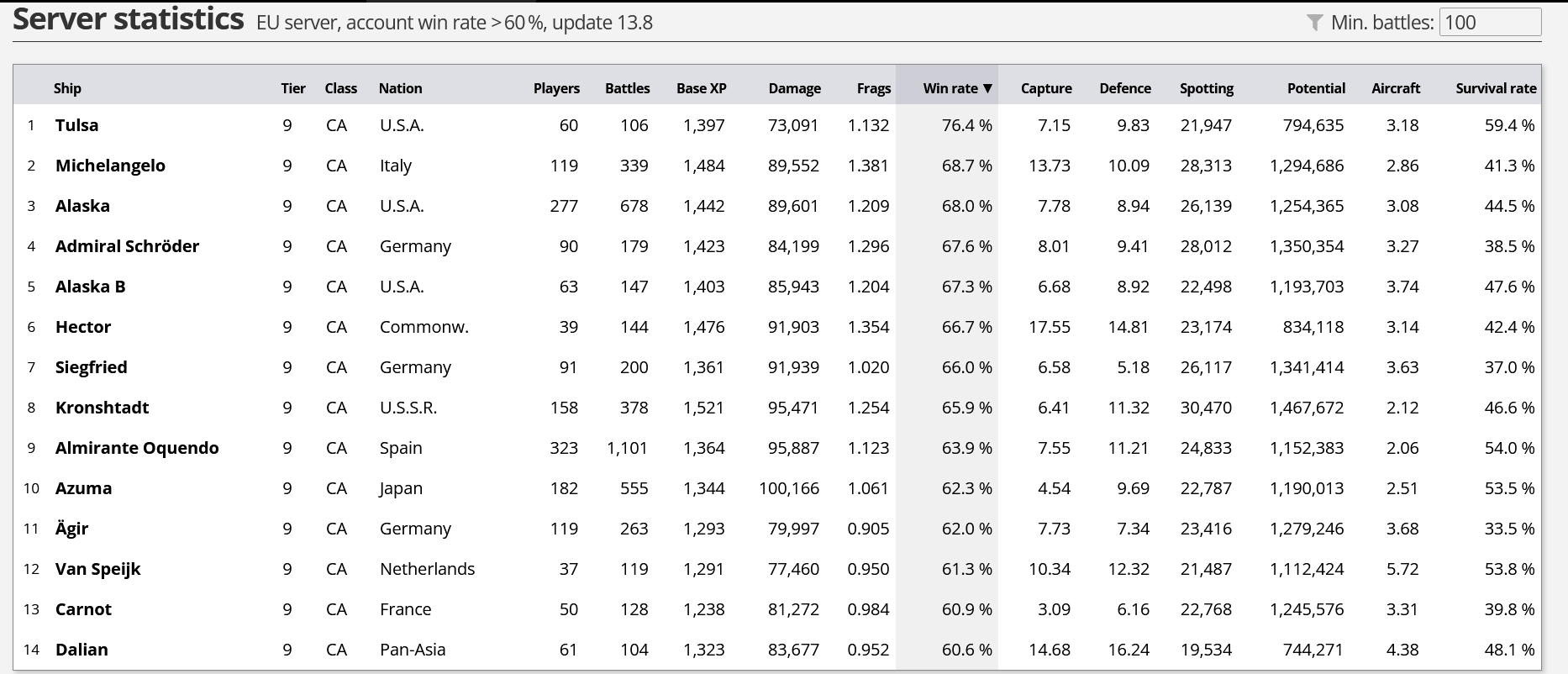Sort by Aircraft column header

coord(1396,88)
